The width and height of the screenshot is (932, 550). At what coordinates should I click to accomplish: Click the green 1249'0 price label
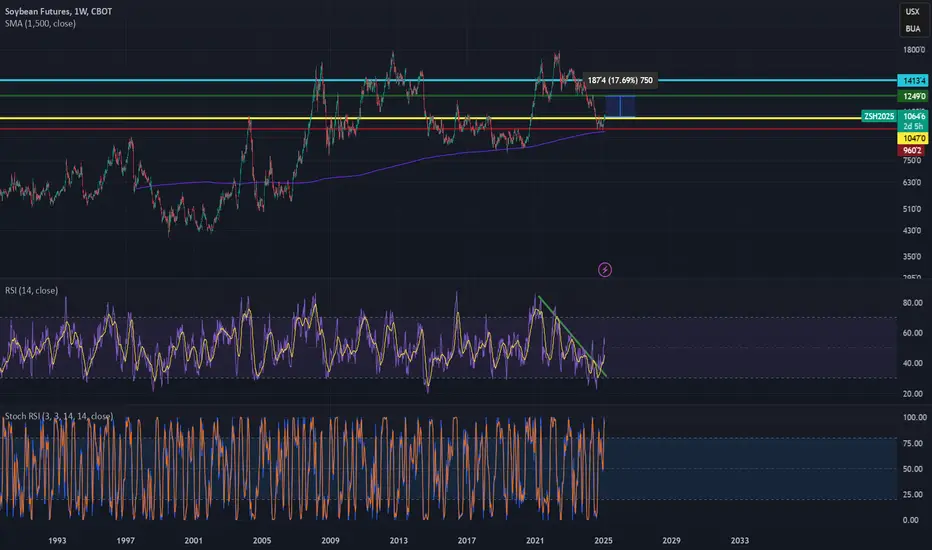pyautogui.click(x=912, y=96)
